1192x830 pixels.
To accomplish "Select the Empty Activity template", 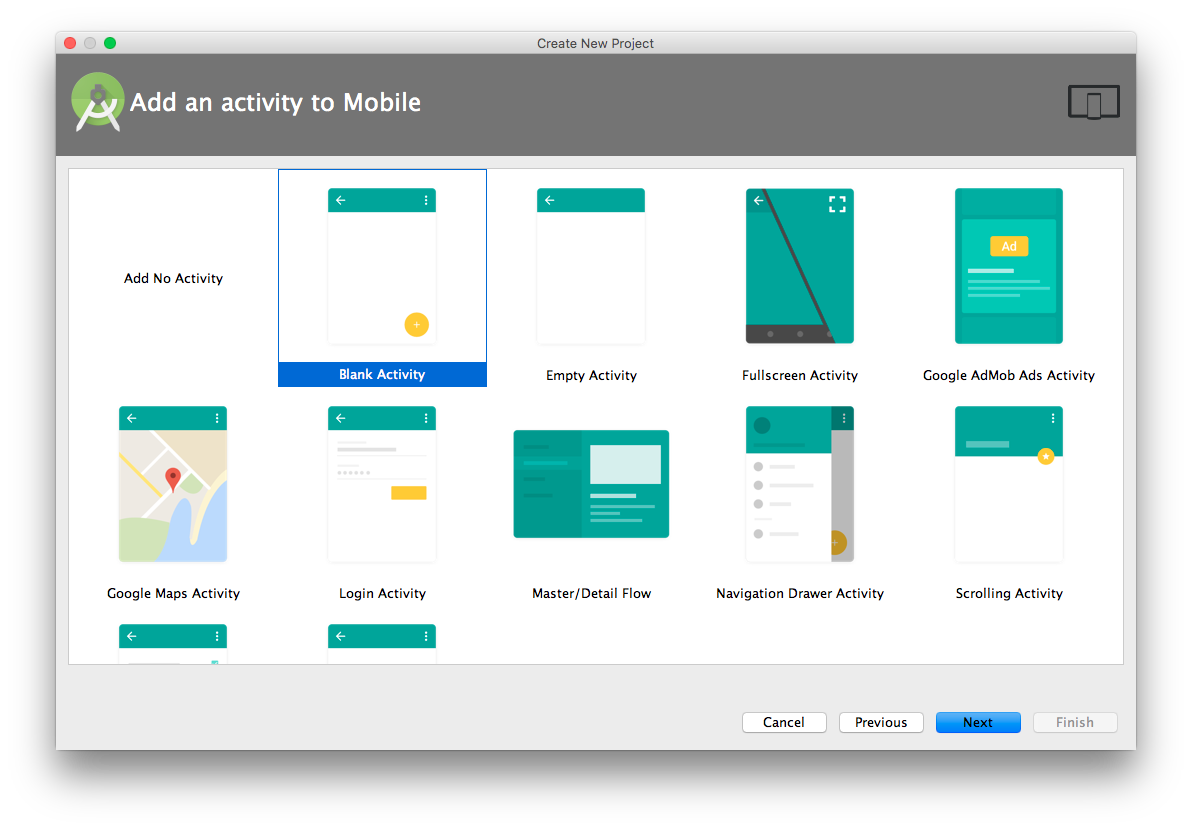I will click(591, 265).
